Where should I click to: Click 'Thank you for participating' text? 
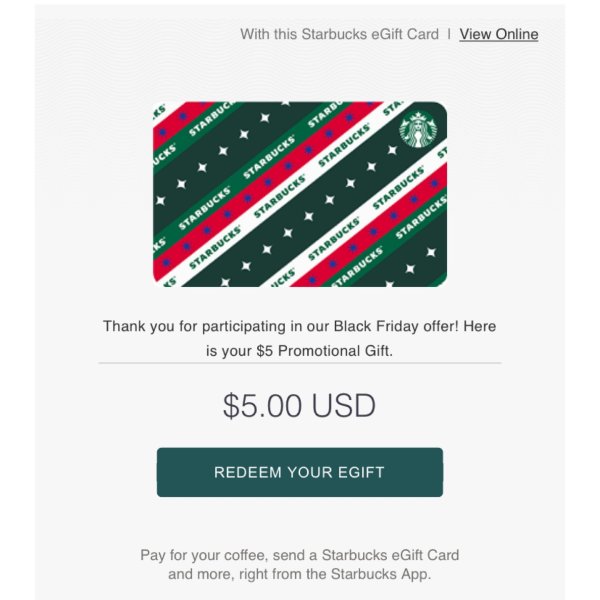(194, 326)
